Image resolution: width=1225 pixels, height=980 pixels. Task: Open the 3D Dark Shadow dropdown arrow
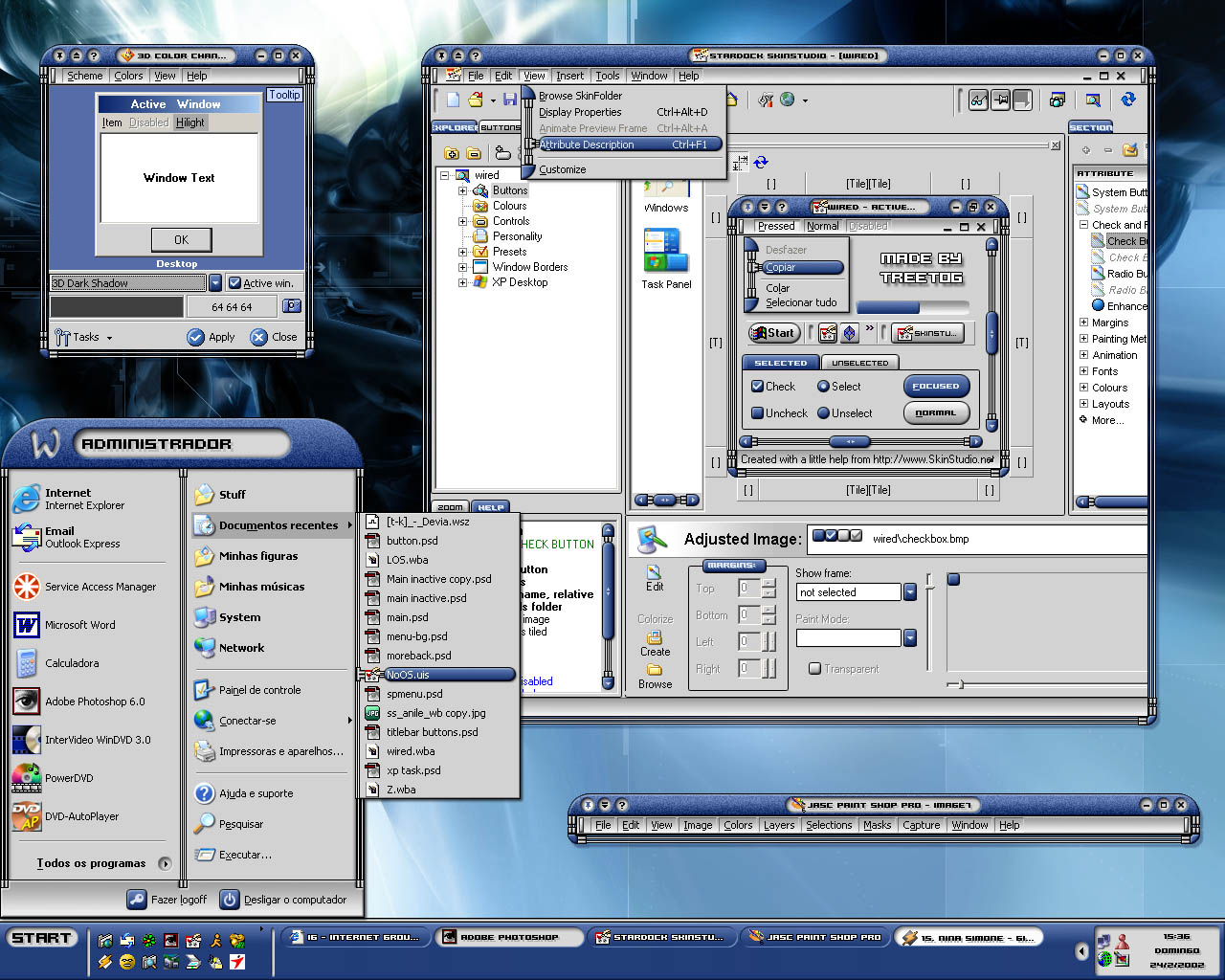pyautogui.click(x=215, y=283)
